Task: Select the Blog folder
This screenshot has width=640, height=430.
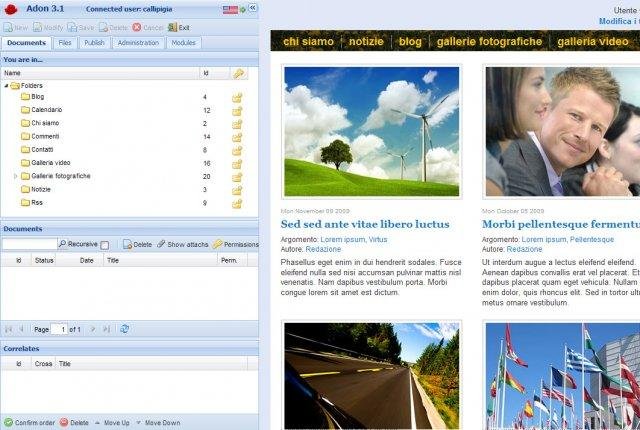Action: pos(38,97)
